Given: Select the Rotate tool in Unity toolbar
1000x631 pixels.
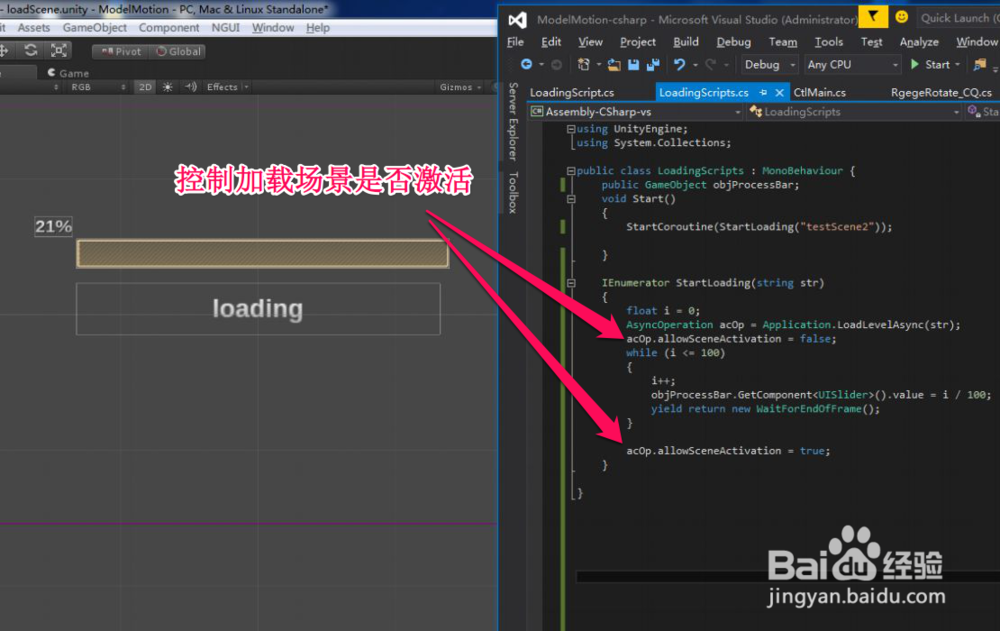Looking at the screenshot, I should [x=31, y=49].
